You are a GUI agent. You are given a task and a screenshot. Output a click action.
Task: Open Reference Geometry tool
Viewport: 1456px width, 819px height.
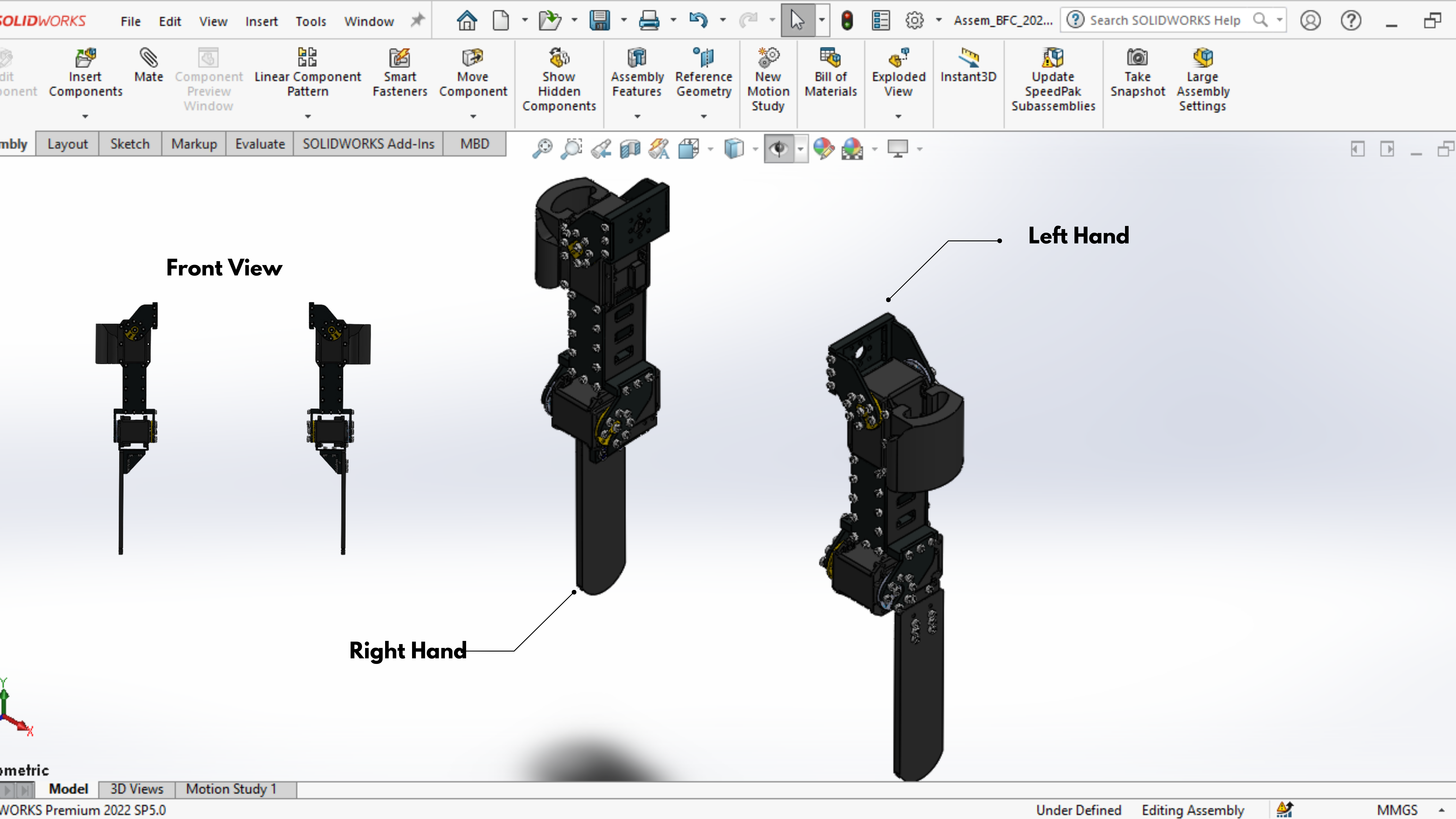pyautogui.click(x=704, y=73)
